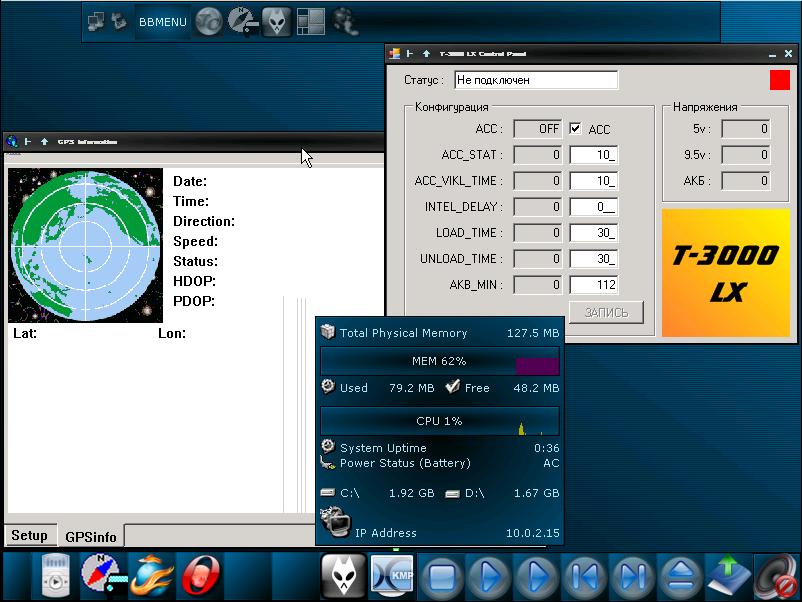
Task: Click the up arrow in GPS information titlebar
Action: pyautogui.click(x=44, y=142)
